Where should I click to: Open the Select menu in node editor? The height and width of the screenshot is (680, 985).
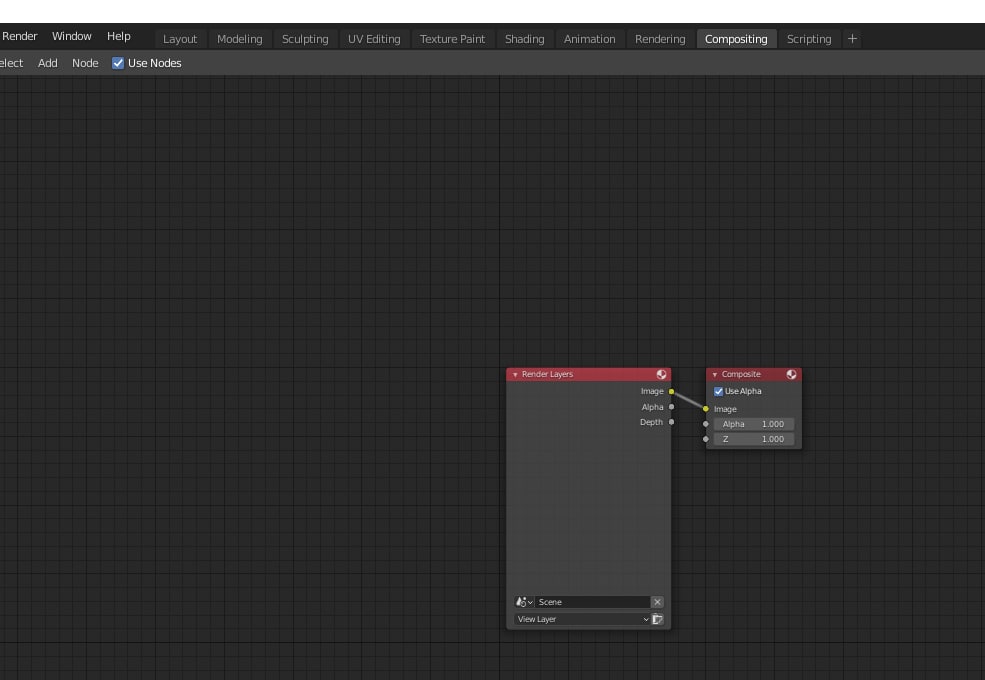point(11,63)
